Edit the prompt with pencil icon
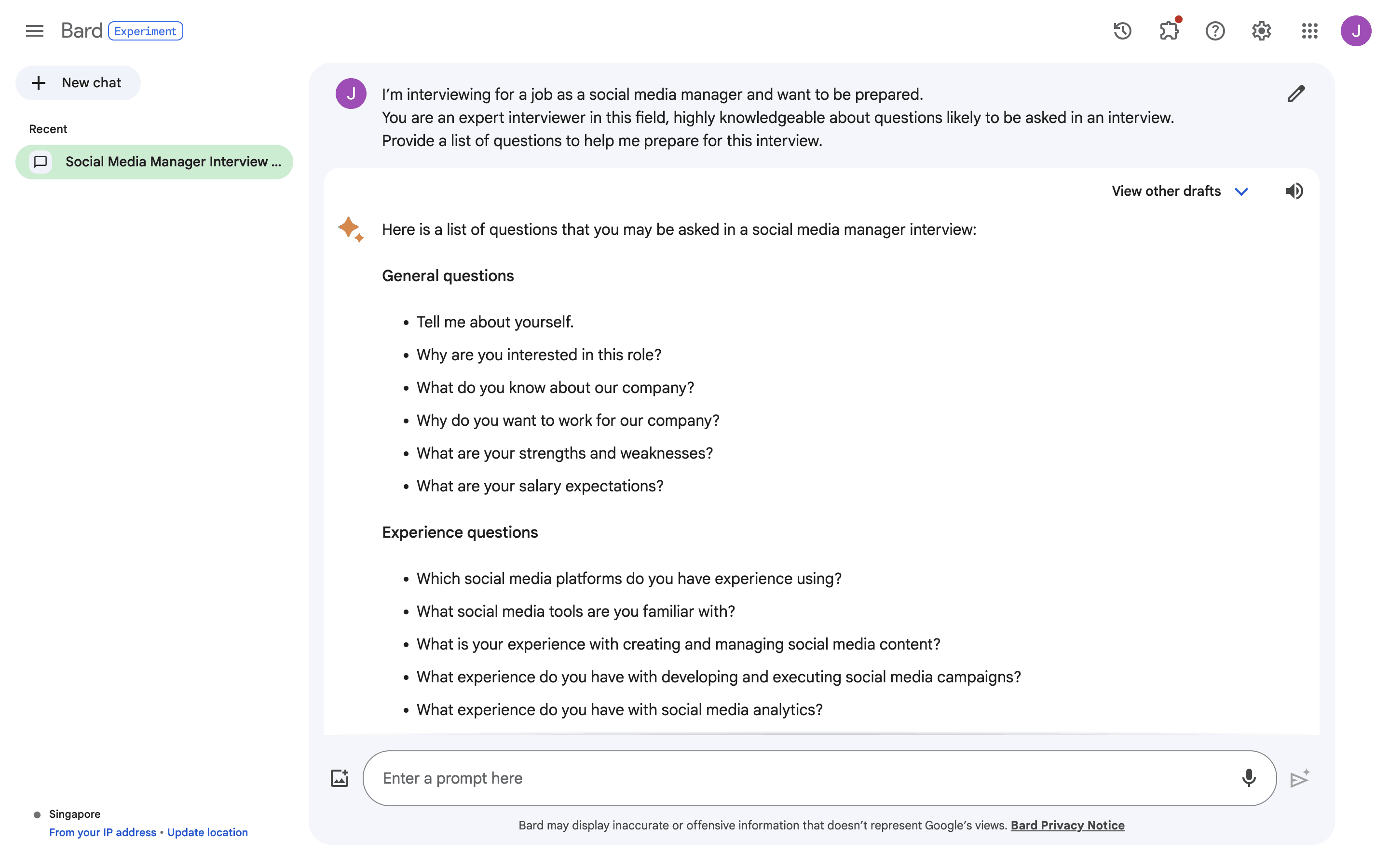Image resolution: width=1389 pixels, height=868 pixels. [1295, 94]
